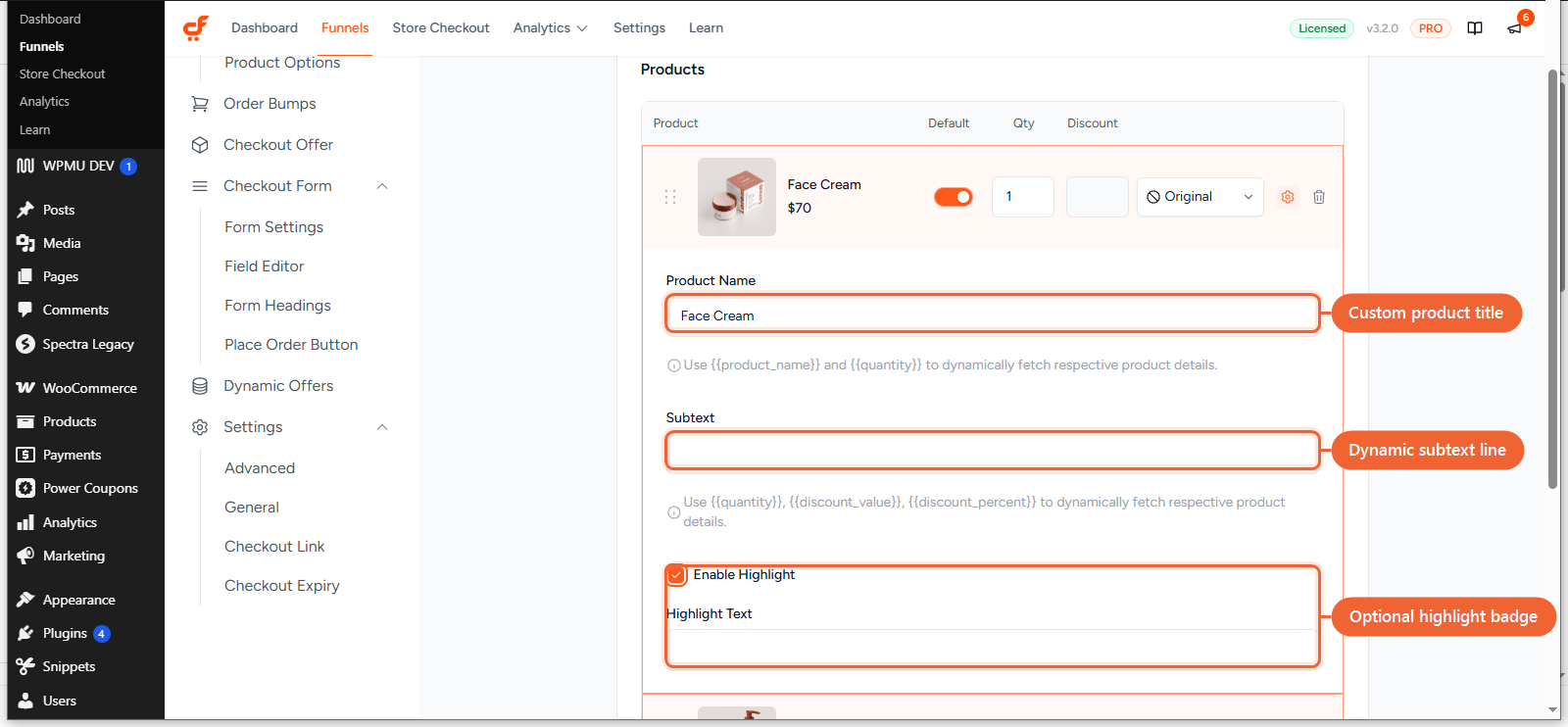1568x727 pixels.
Task: Open Settings in the top nav
Action: tap(639, 28)
